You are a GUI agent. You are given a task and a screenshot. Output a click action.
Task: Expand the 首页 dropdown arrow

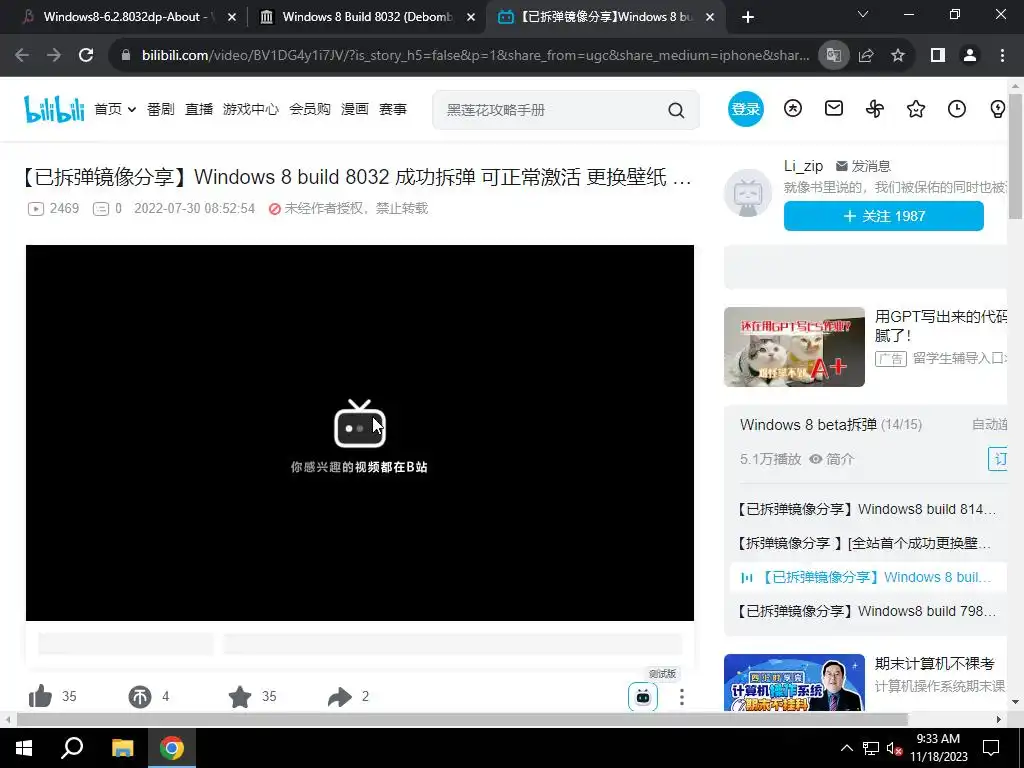[132, 110]
